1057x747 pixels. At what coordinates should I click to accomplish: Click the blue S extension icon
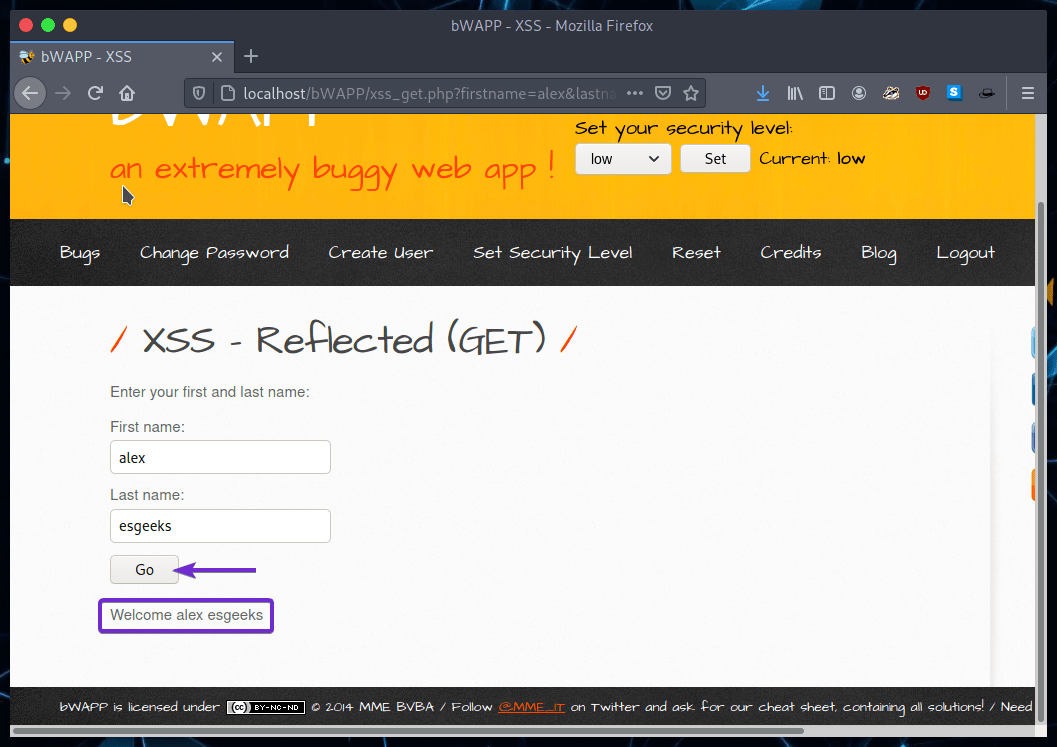point(954,93)
